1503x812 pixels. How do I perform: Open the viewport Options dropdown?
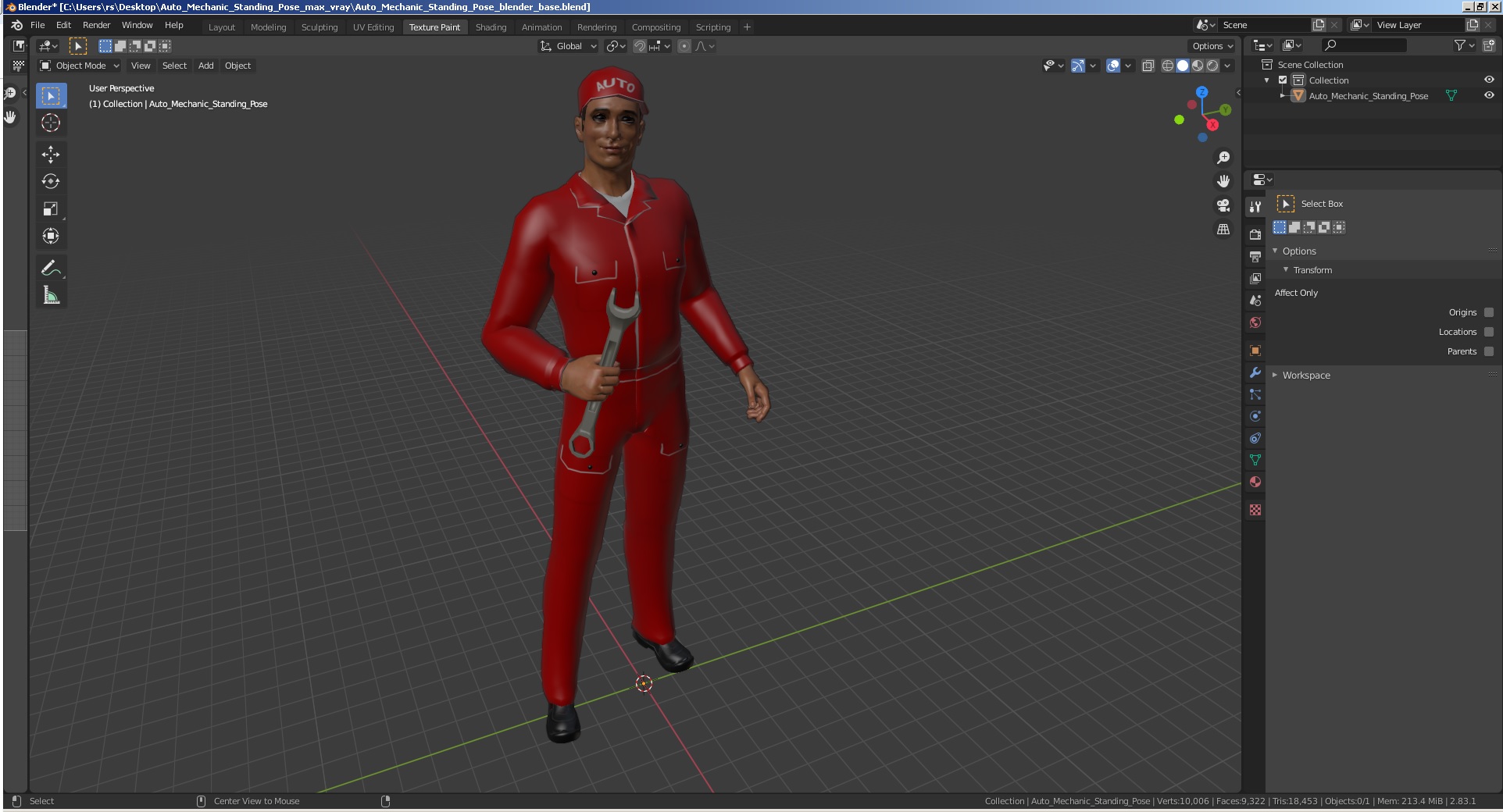(1212, 46)
